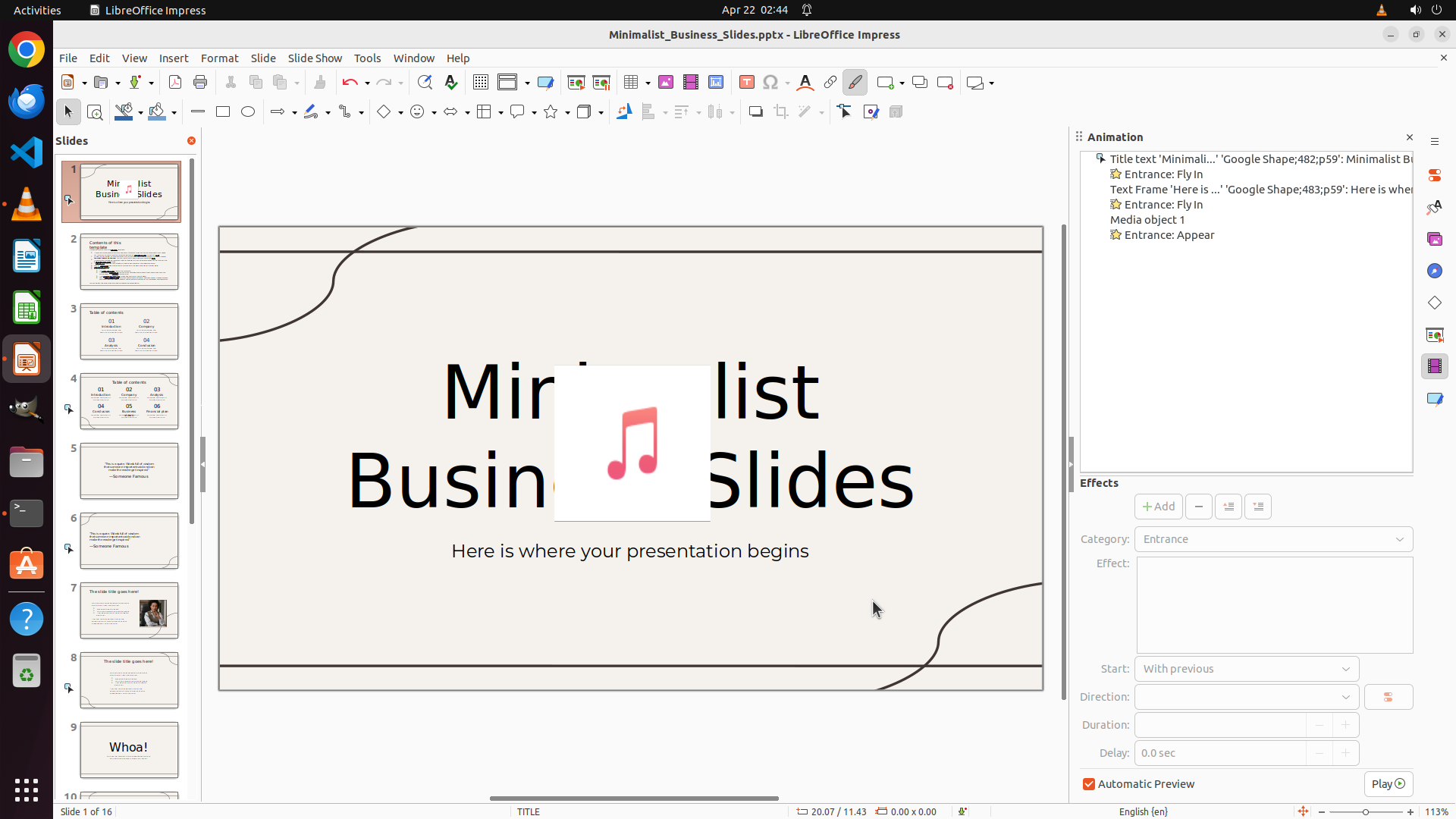Toggle Automatic Preview checkbox
1456x819 pixels.
(1089, 784)
